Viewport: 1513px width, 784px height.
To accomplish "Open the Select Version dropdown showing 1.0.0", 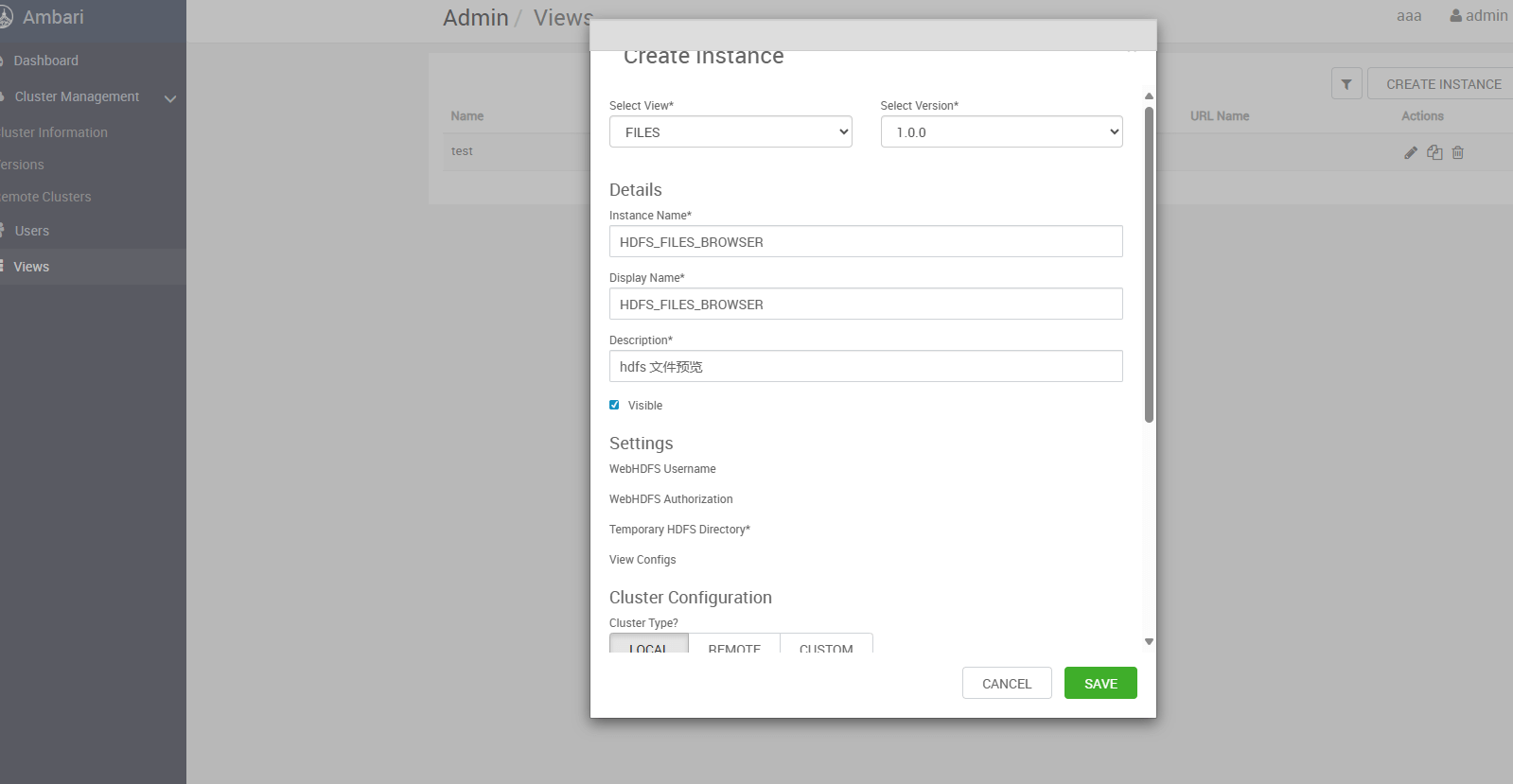I will (1001, 132).
